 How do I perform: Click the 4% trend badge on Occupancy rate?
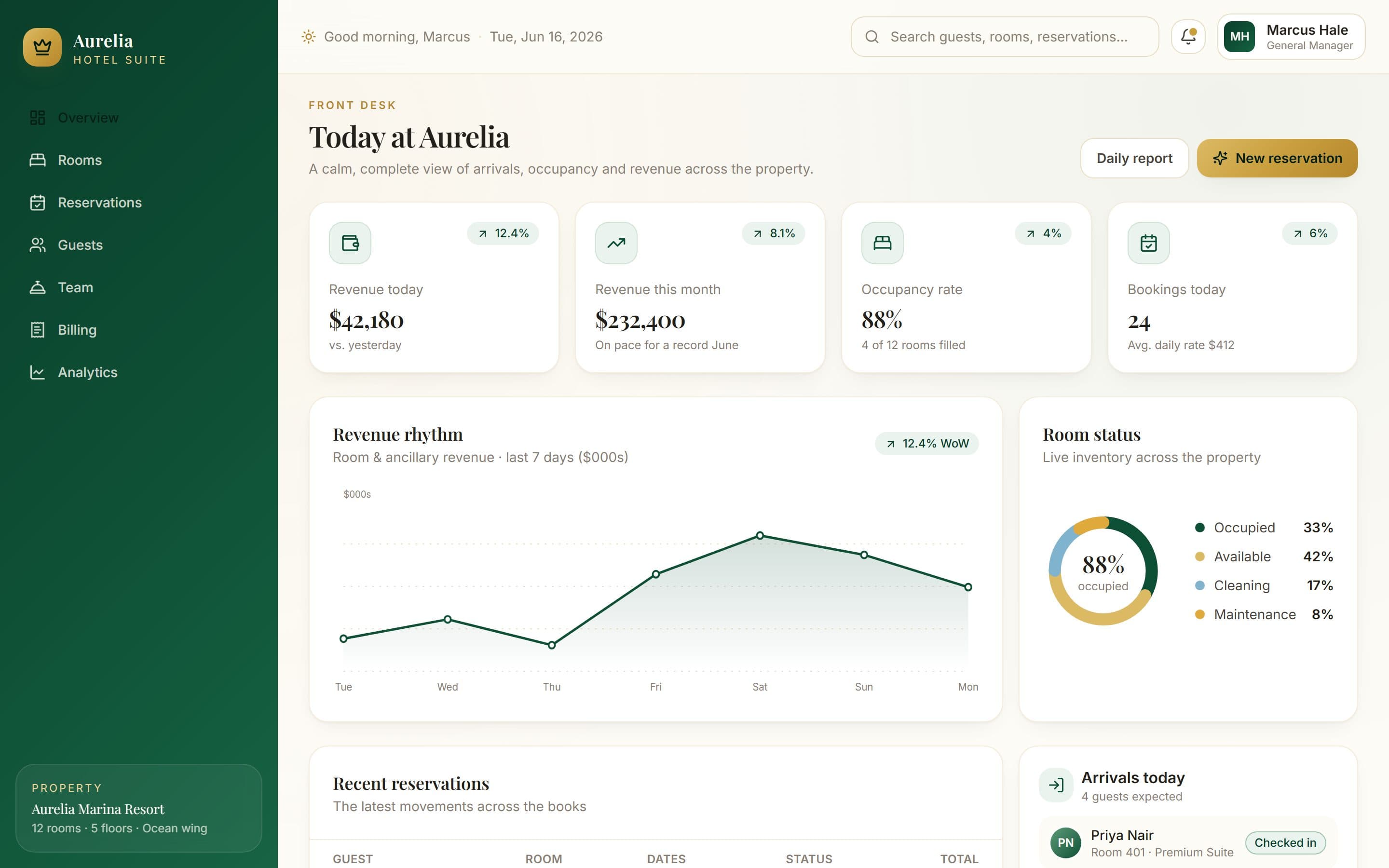(1043, 234)
